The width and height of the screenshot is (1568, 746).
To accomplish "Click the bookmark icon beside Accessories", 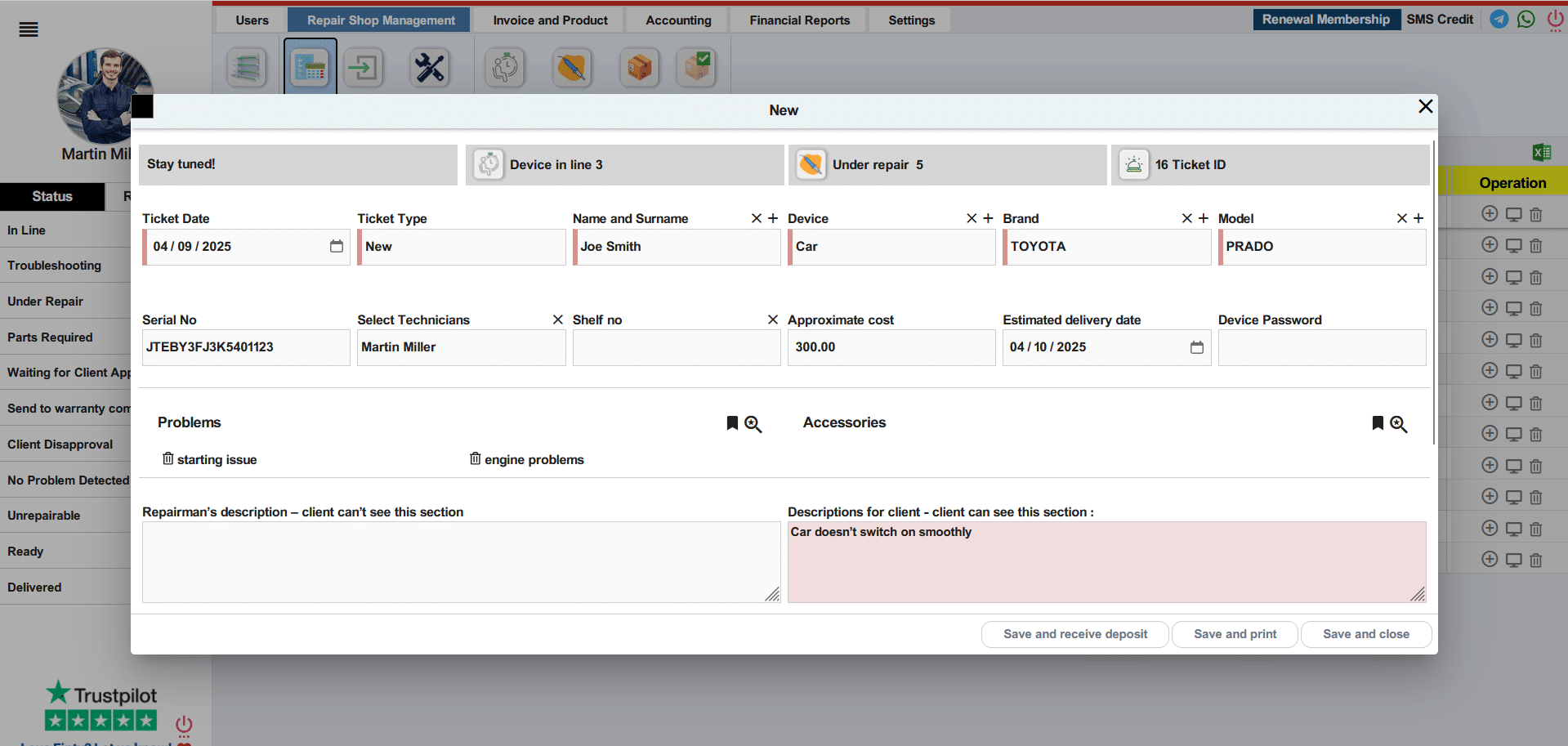I will [x=1377, y=423].
